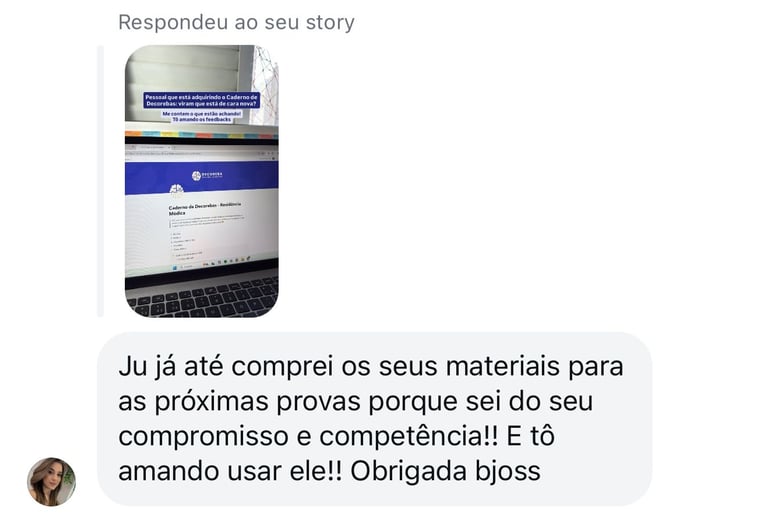Open the sender's profile picture avatar

[x=51, y=481]
